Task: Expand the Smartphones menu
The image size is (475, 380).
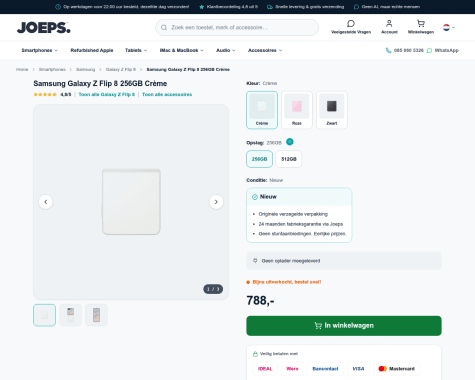Action: [39, 50]
